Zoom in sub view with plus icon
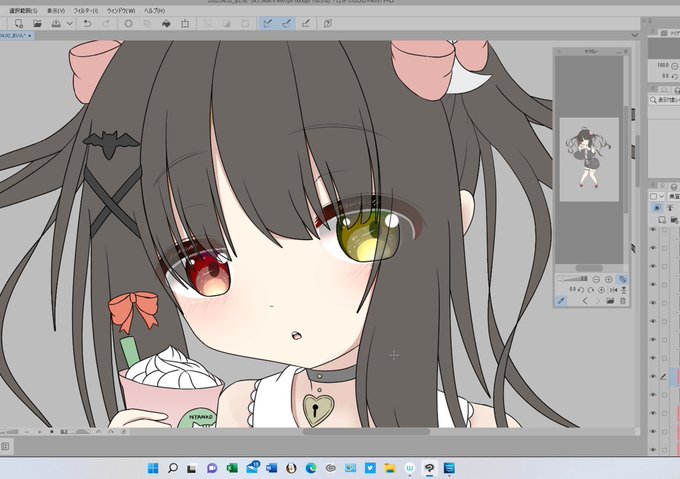680x479 pixels. tap(608, 279)
